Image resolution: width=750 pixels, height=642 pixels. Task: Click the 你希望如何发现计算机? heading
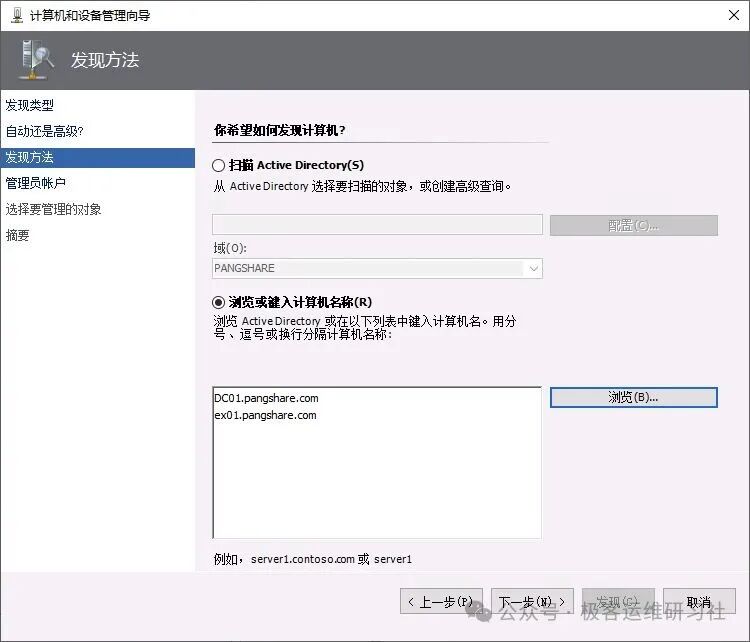[x=280, y=130]
